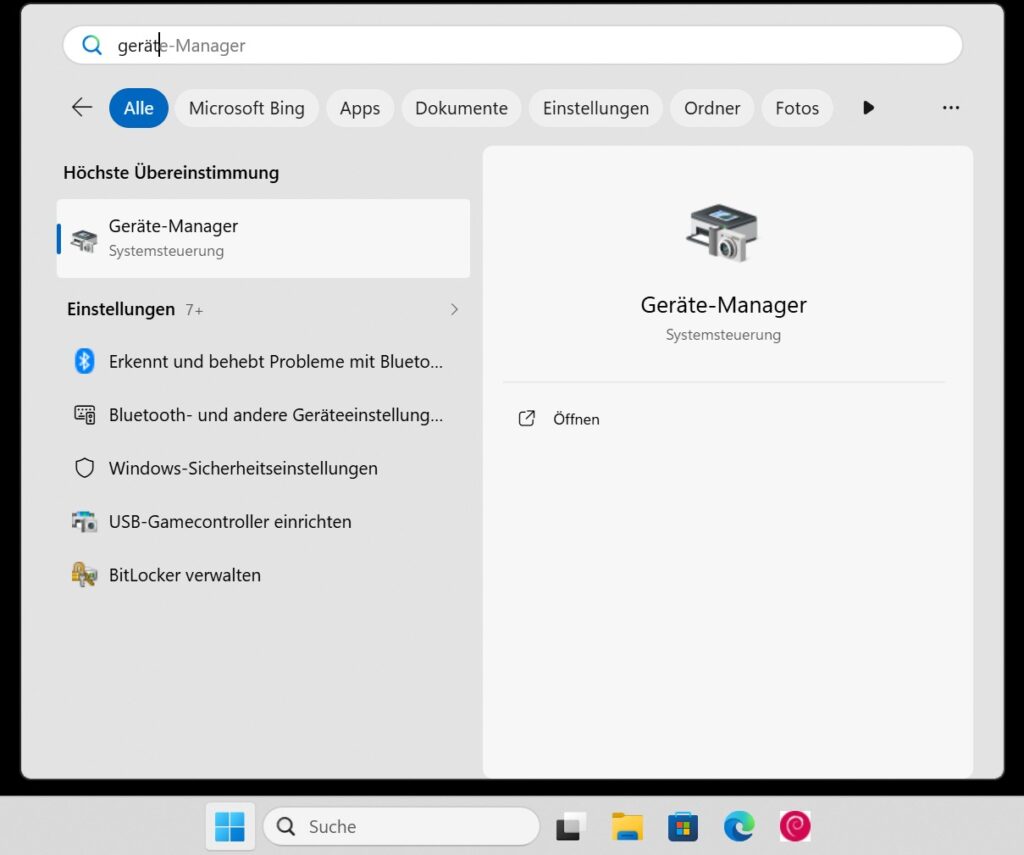The image size is (1024, 855).
Task: Open Windows-Sicherheitseinstellungen result
Action: (x=243, y=468)
